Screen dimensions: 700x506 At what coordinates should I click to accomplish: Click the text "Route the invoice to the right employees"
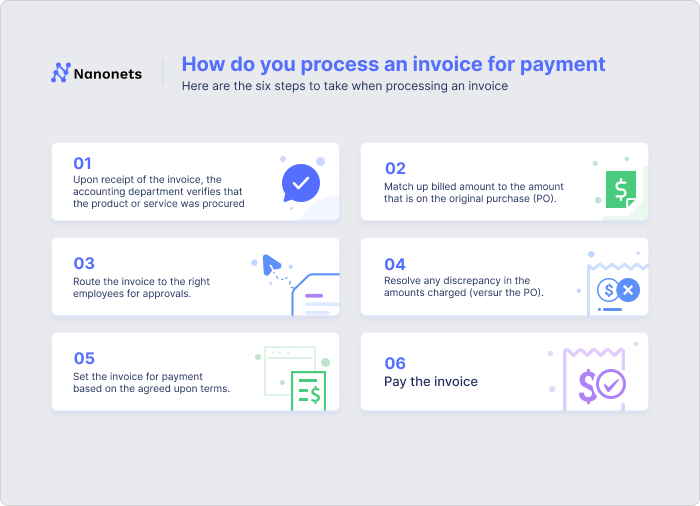(x=141, y=288)
